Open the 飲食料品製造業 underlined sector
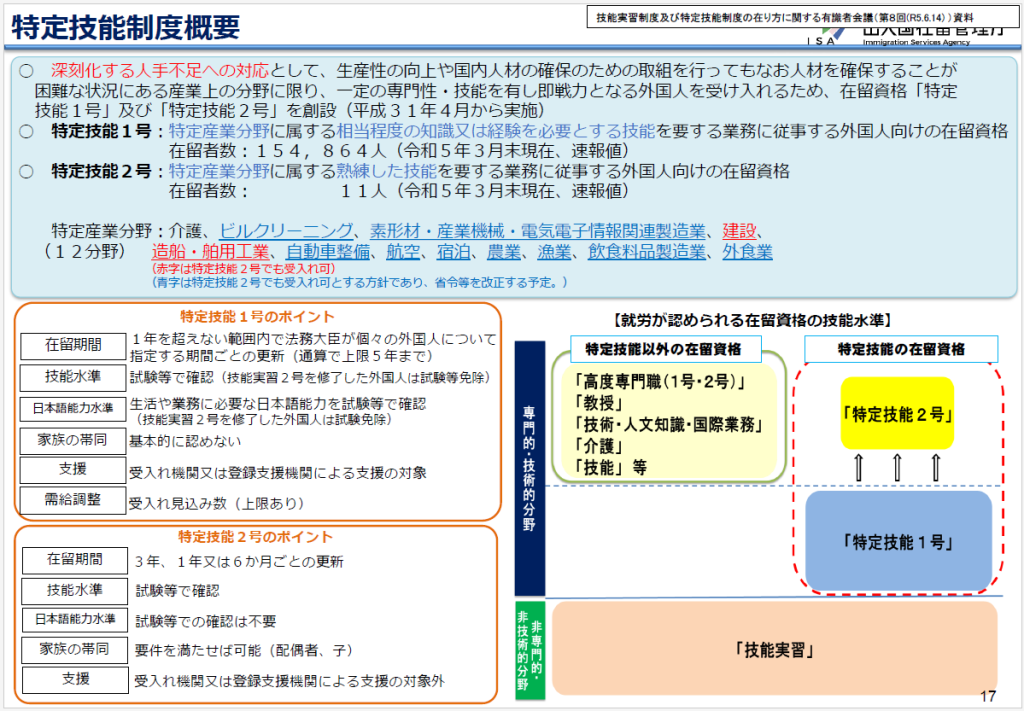Viewport: 1024px width, 711px height. coord(647,251)
